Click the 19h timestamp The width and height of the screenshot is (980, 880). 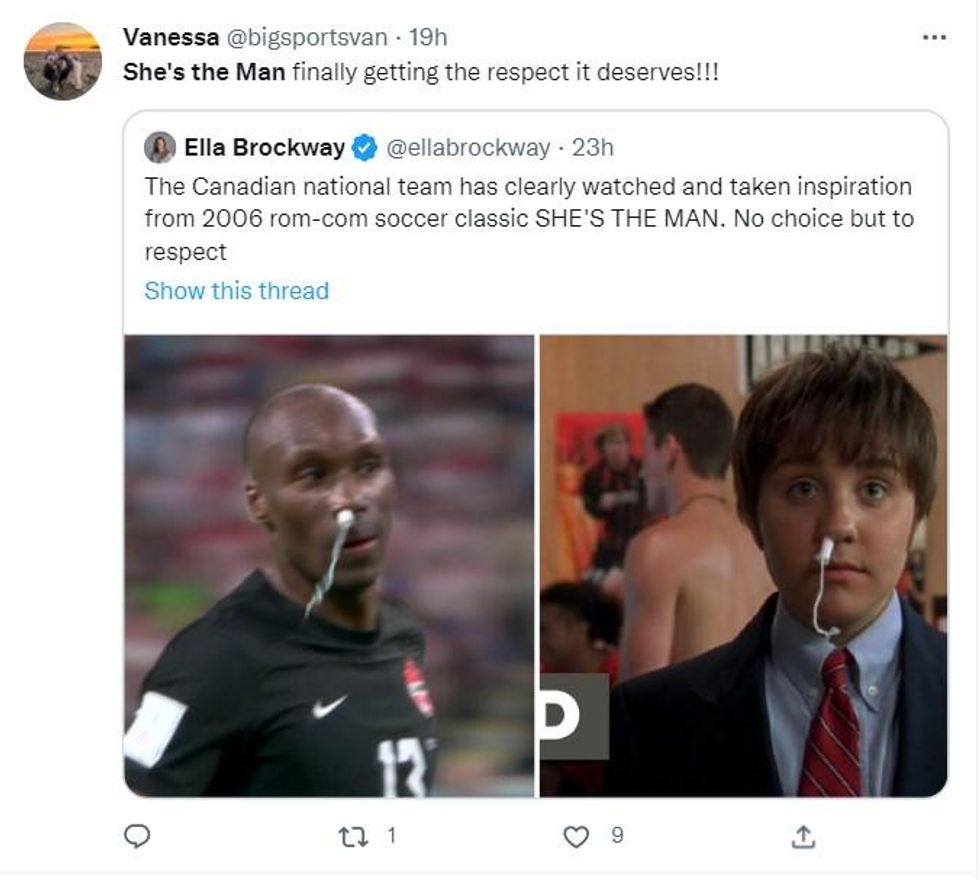[428, 38]
